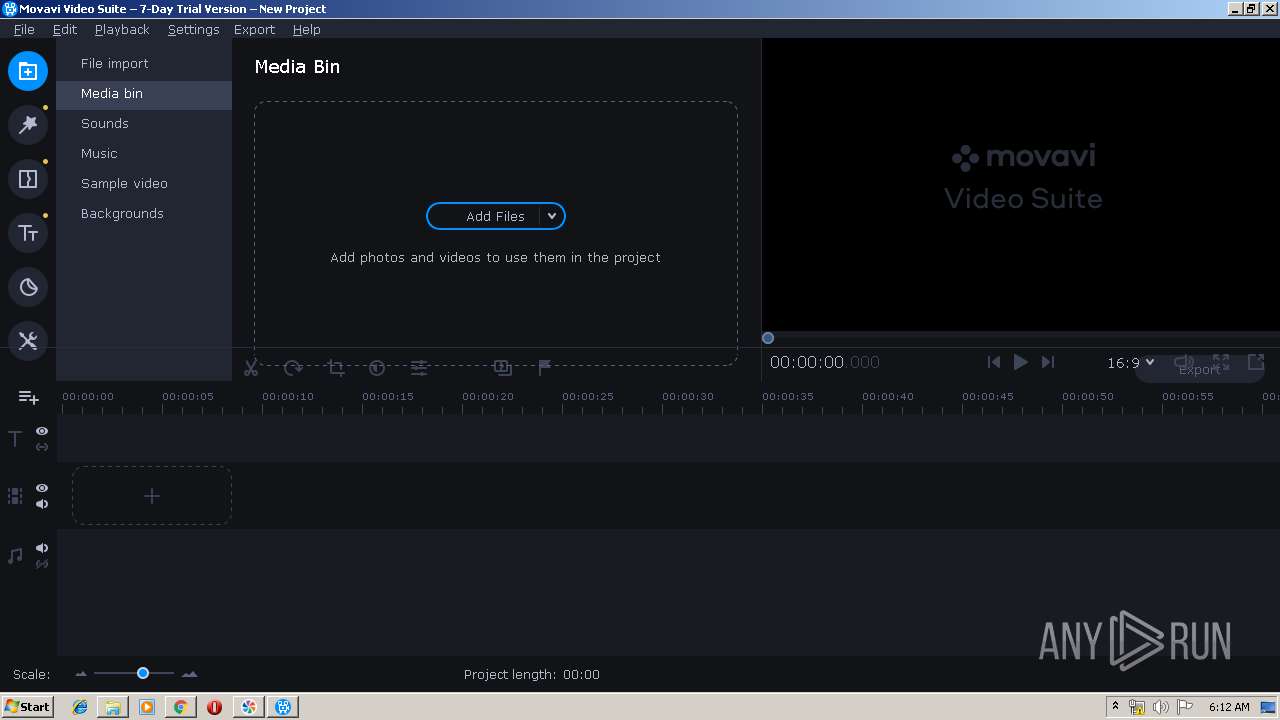Select Backgrounds category
Viewport: 1280px width, 720px height.
tap(144, 213)
